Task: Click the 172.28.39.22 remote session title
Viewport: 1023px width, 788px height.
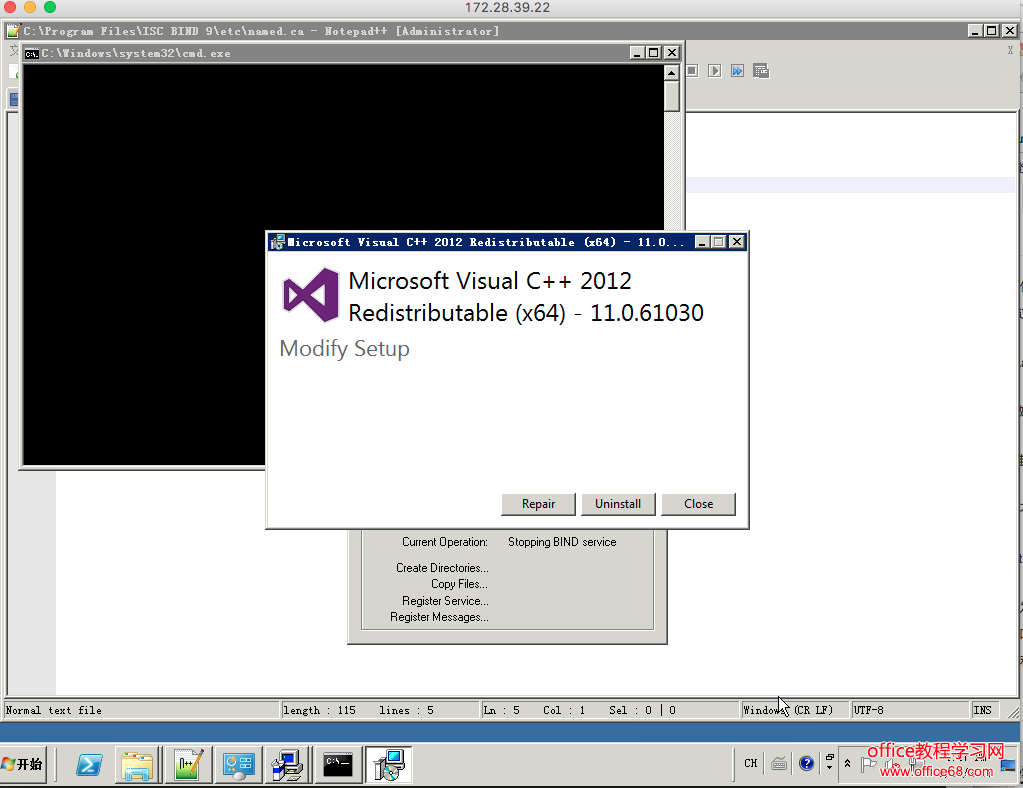Action: pyautogui.click(x=507, y=8)
